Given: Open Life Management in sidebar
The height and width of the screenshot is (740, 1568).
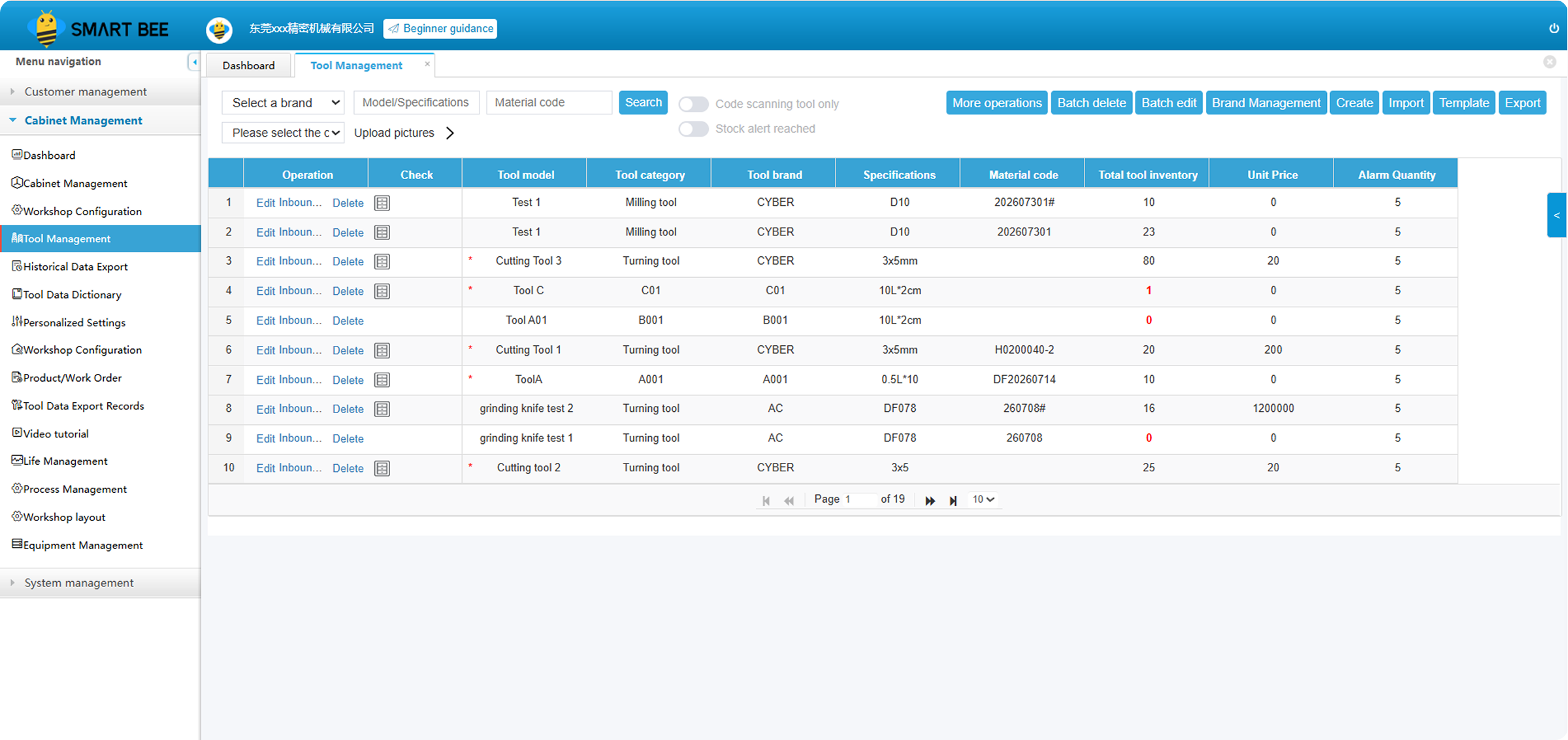Looking at the screenshot, I should (x=59, y=461).
